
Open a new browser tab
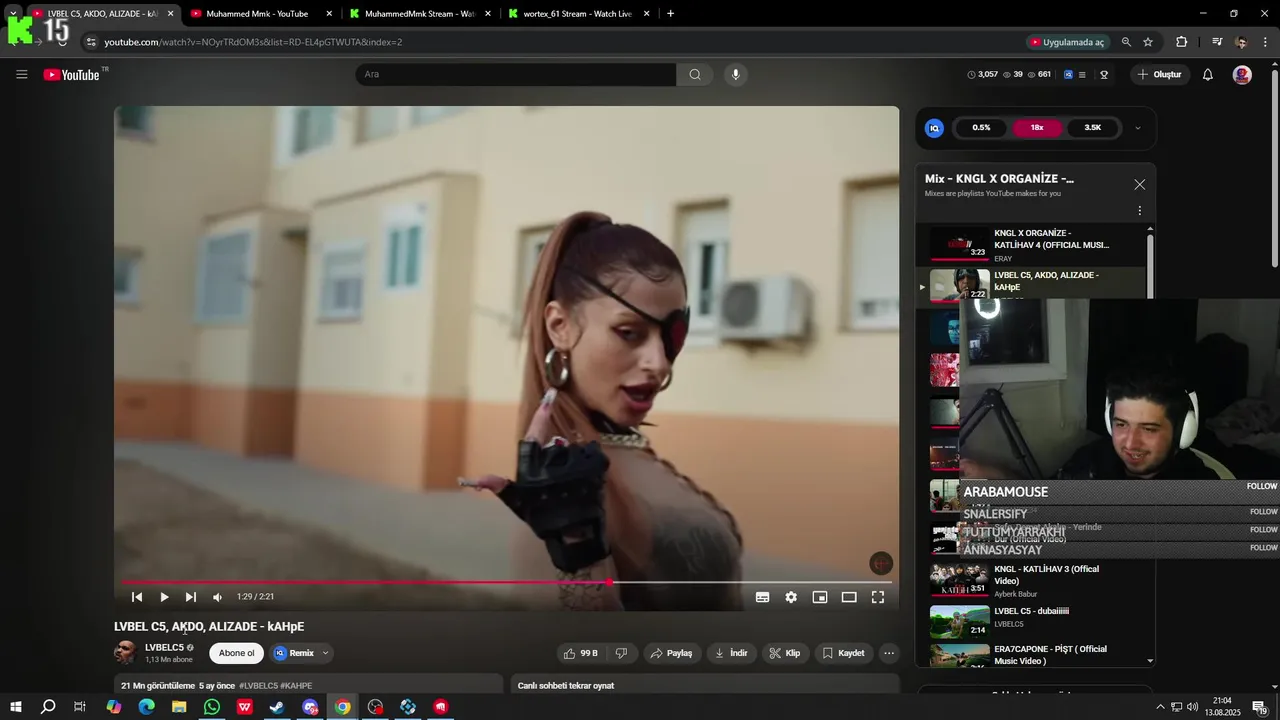pyautogui.click(x=670, y=14)
